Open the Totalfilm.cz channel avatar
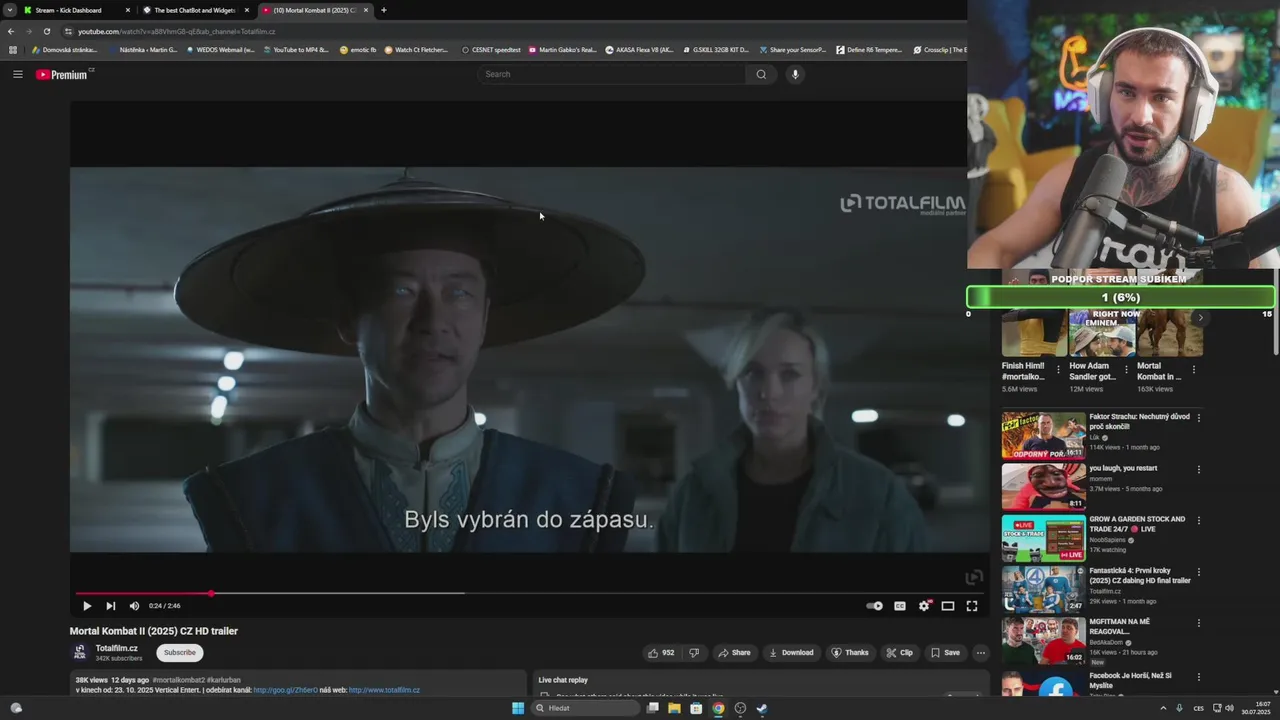Image resolution: width=1280 pixels, height=720 pixels. point(80,653)
